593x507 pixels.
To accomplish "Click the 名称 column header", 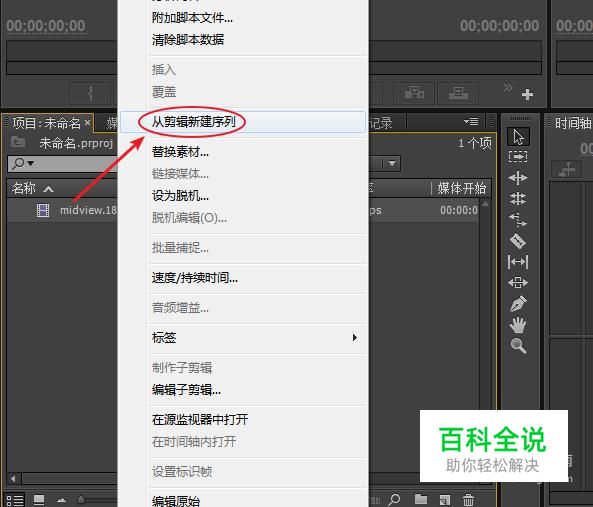I will click(x=23, y=188).
